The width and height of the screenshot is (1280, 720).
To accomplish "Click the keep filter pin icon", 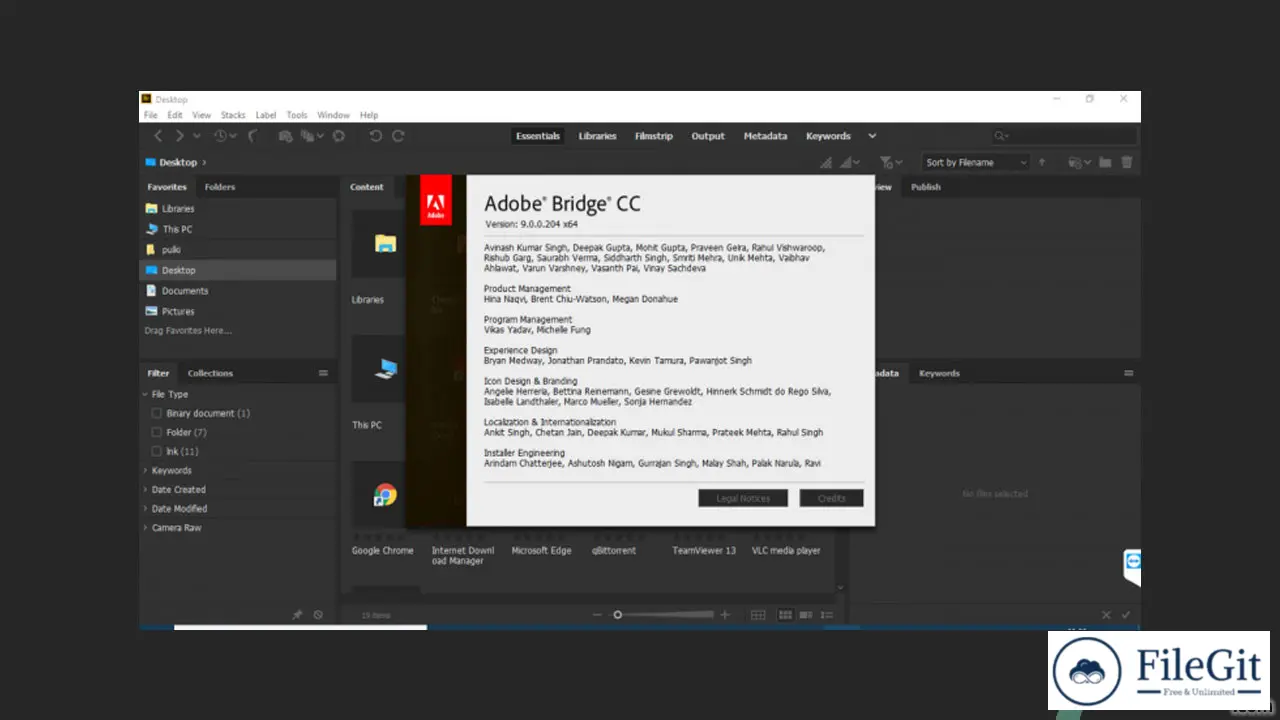I will 297,615.
